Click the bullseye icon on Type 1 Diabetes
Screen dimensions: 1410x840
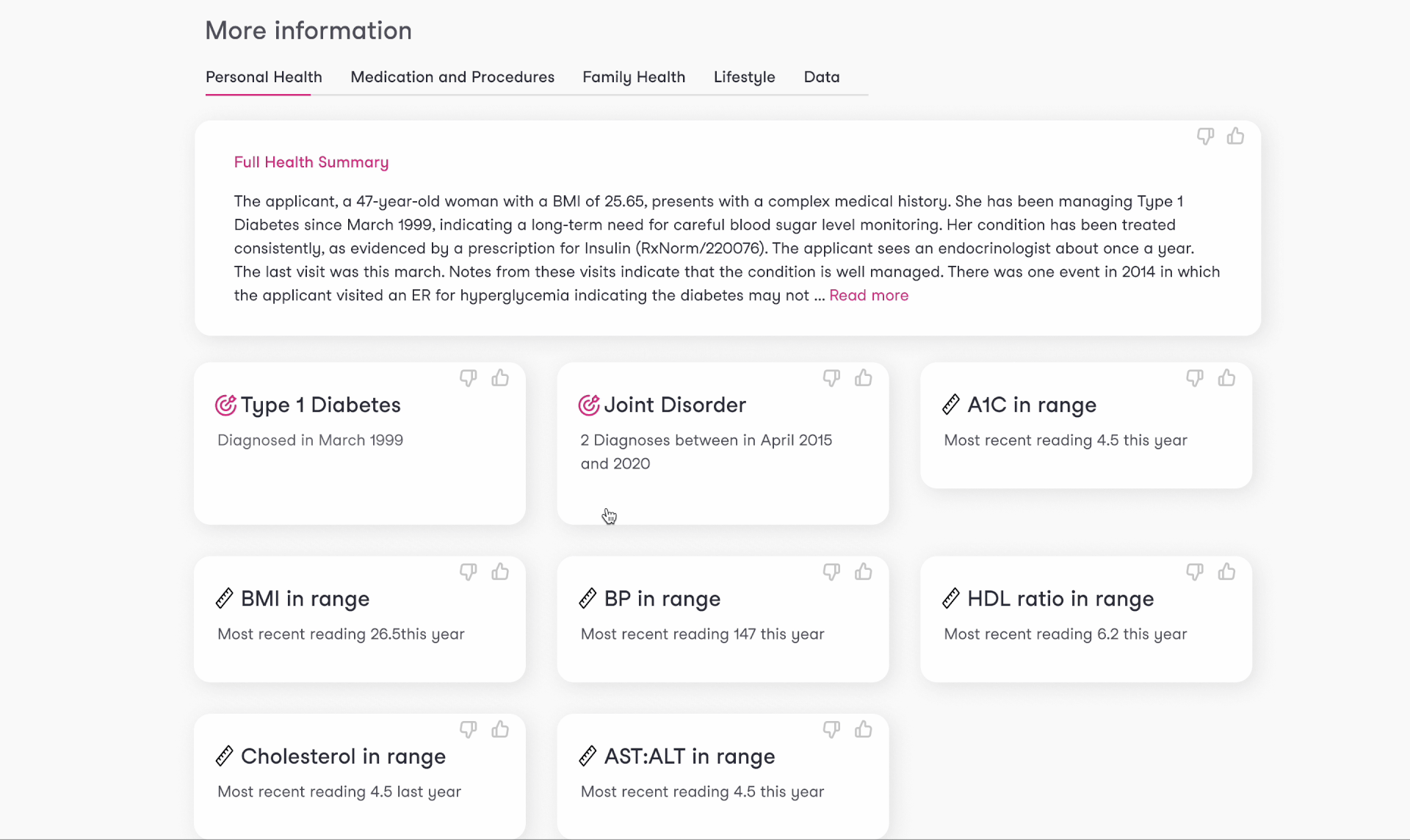click(x=225, y=405)
